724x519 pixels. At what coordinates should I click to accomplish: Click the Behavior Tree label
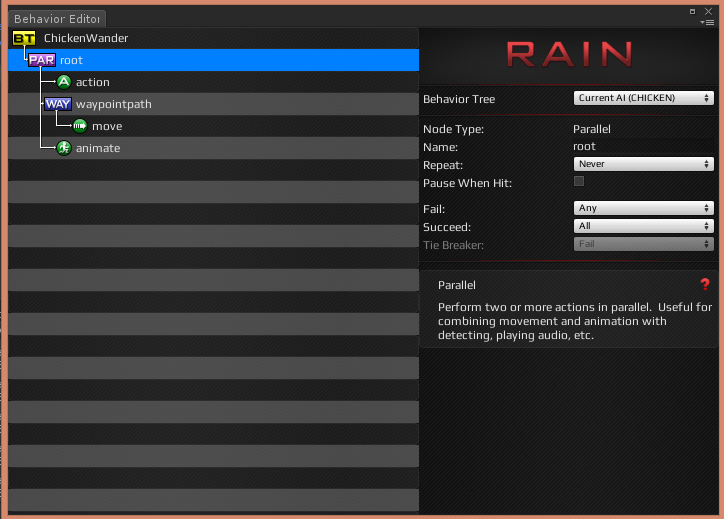coord(459,99)
